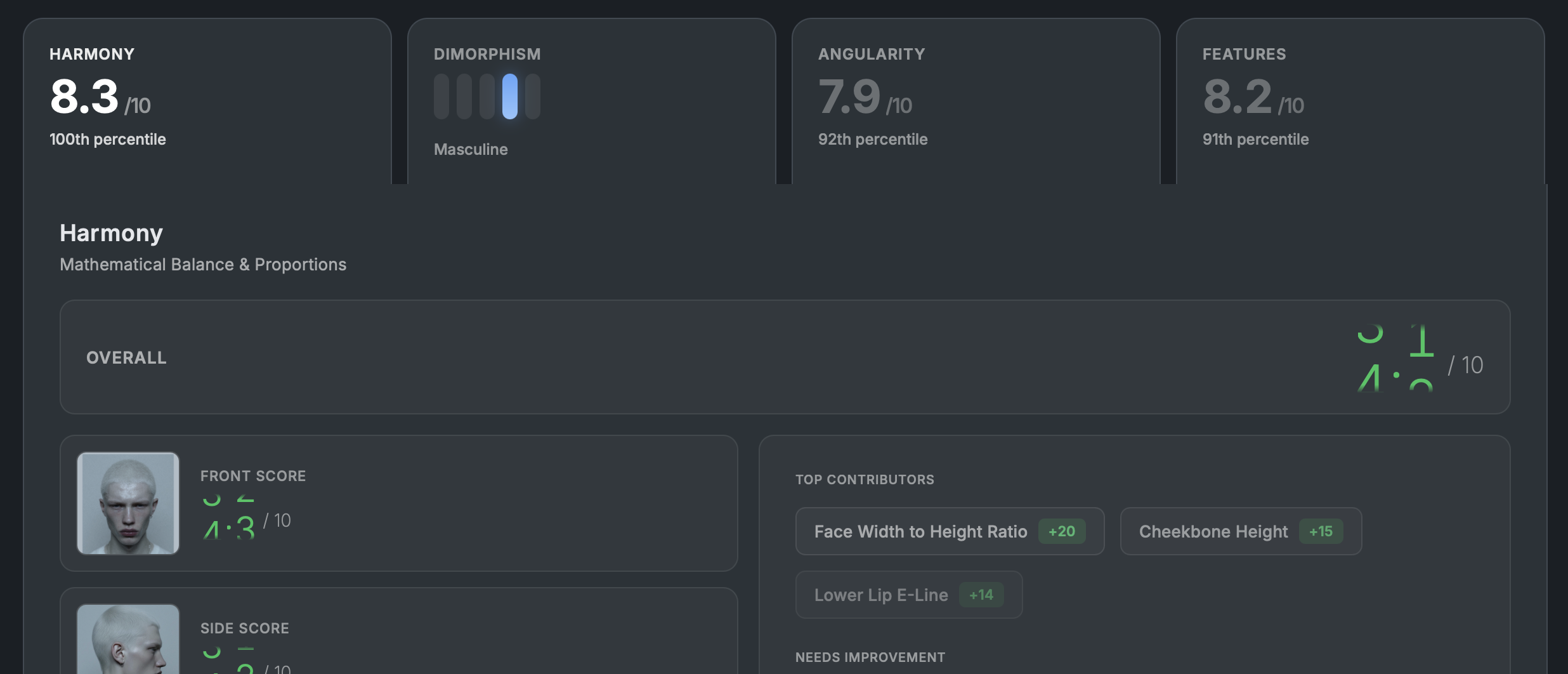
Task: Click the highlighted blue dimorphism bar
Action: pyautogui.click(x=510, y=96)
